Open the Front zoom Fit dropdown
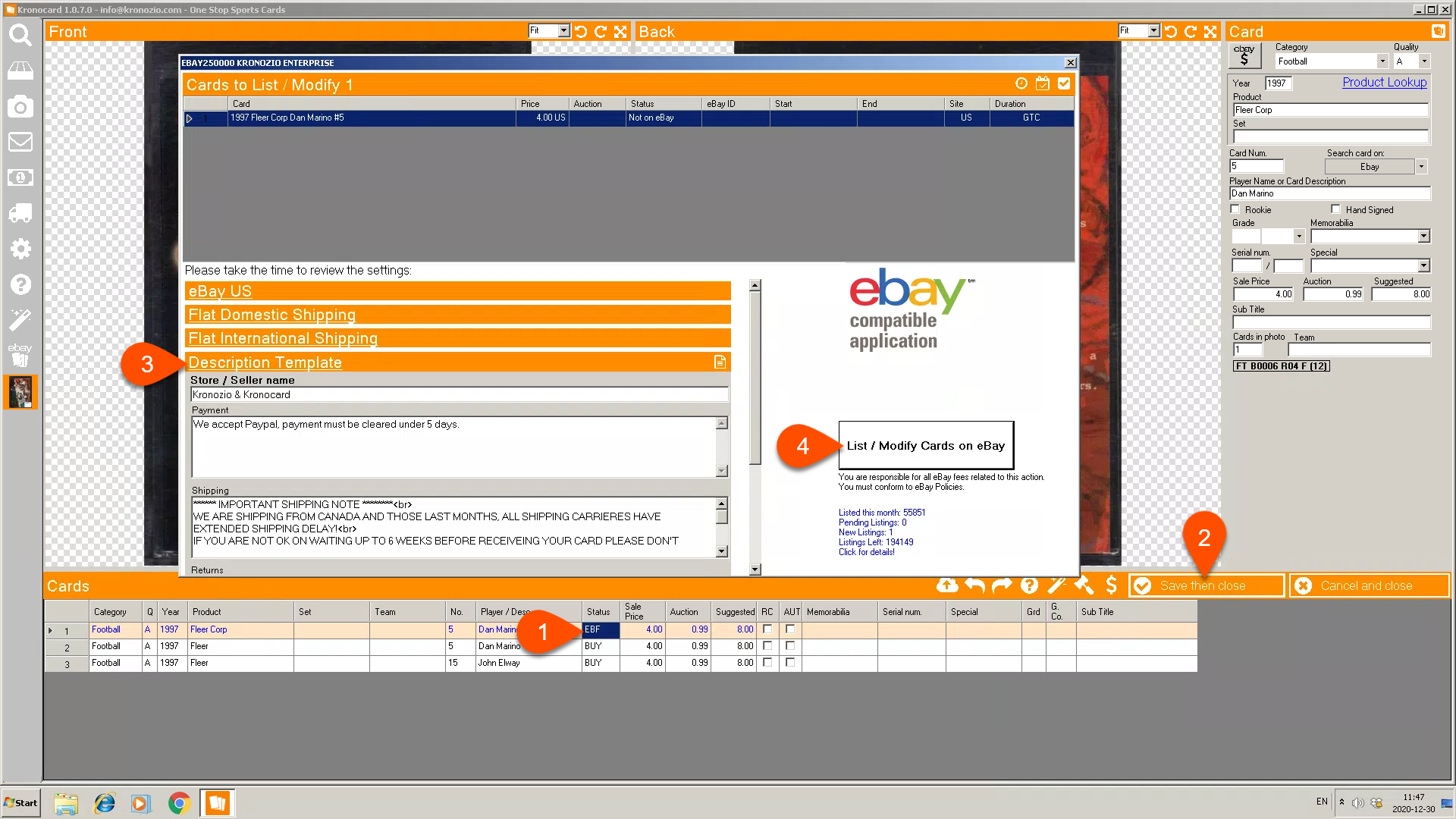1456x819 pixels. click(563, 31)
